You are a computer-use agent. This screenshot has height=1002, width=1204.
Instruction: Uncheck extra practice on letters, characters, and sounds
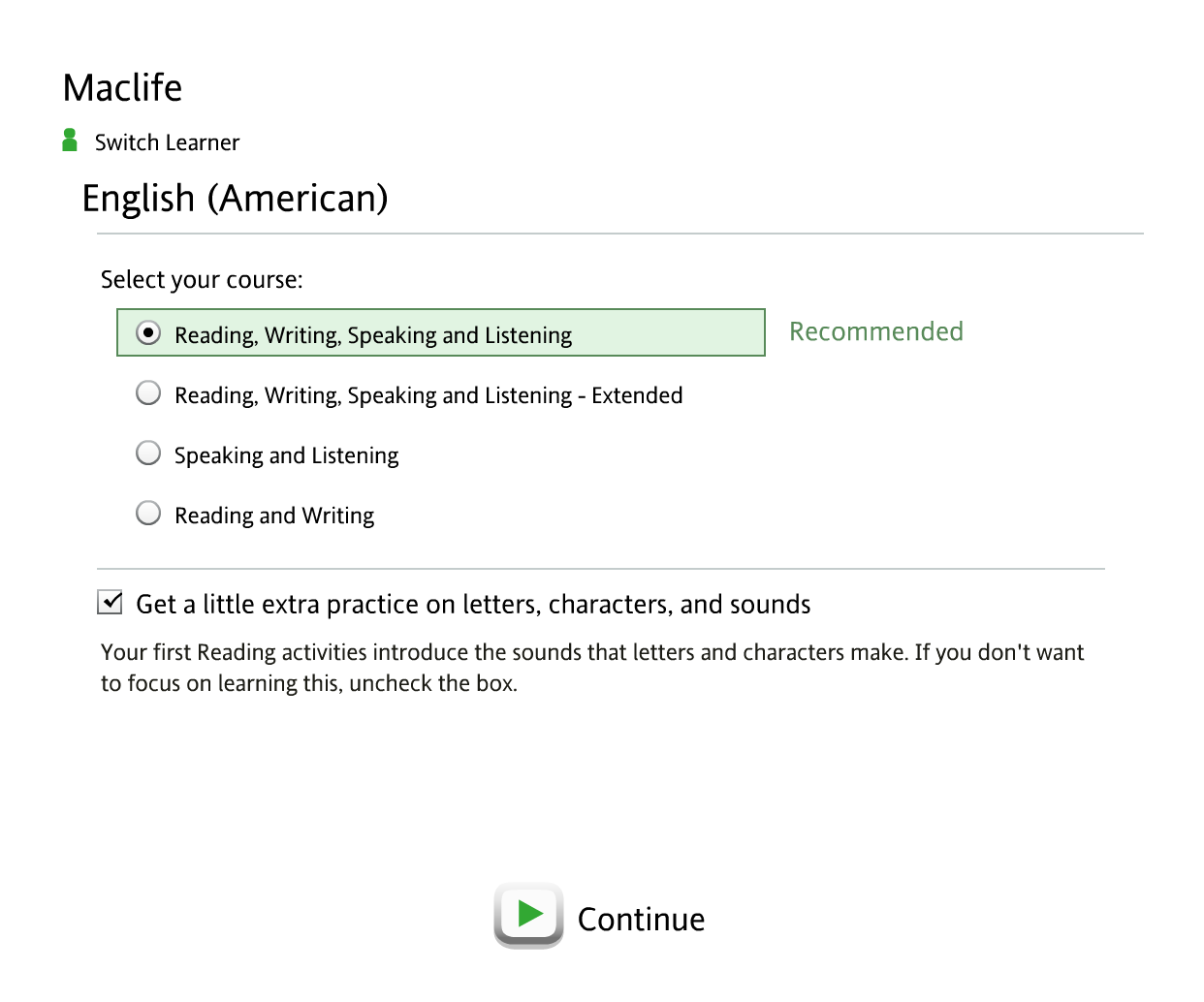pos(110,602)
